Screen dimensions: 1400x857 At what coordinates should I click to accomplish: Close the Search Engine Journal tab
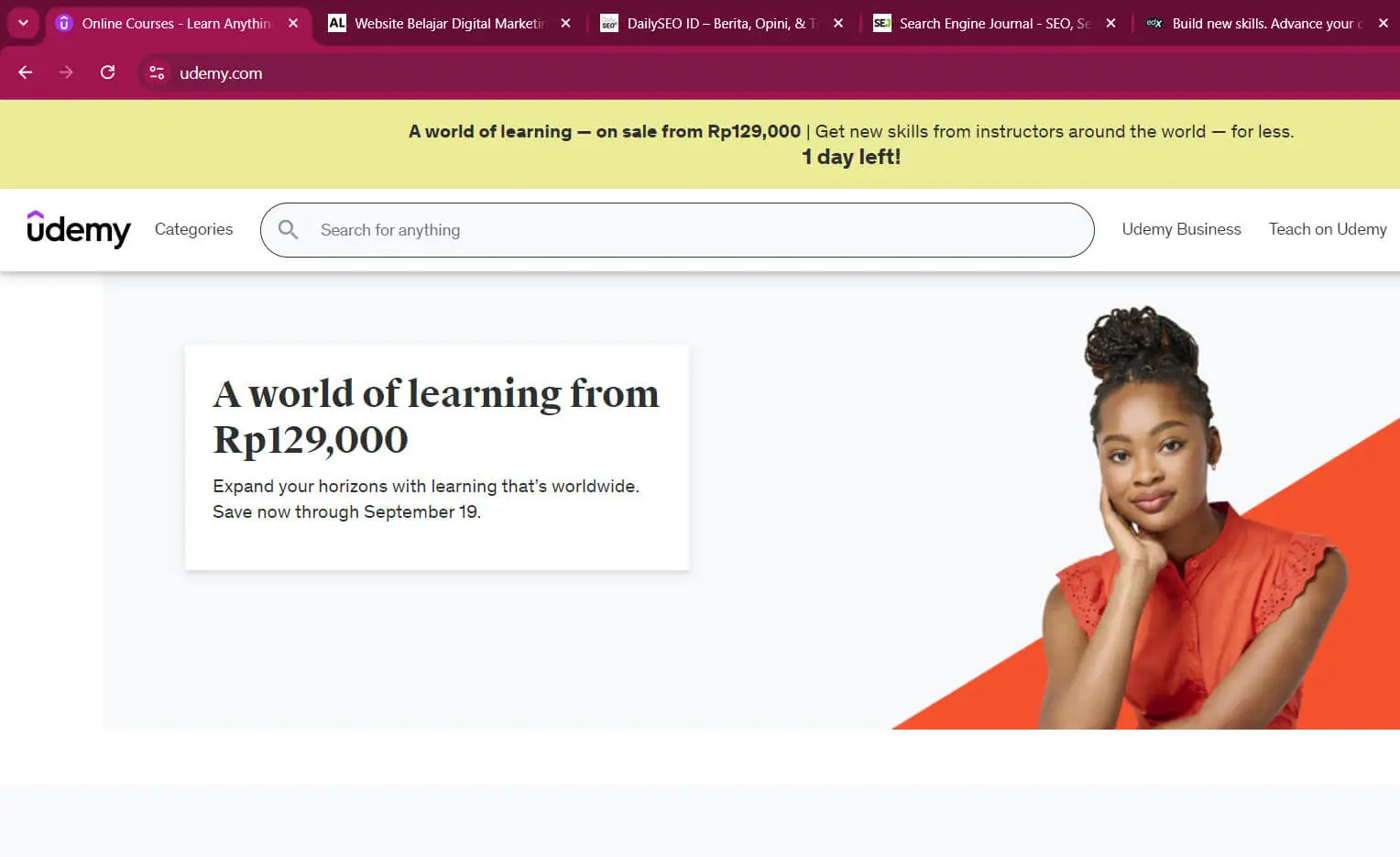point(1110,23)
